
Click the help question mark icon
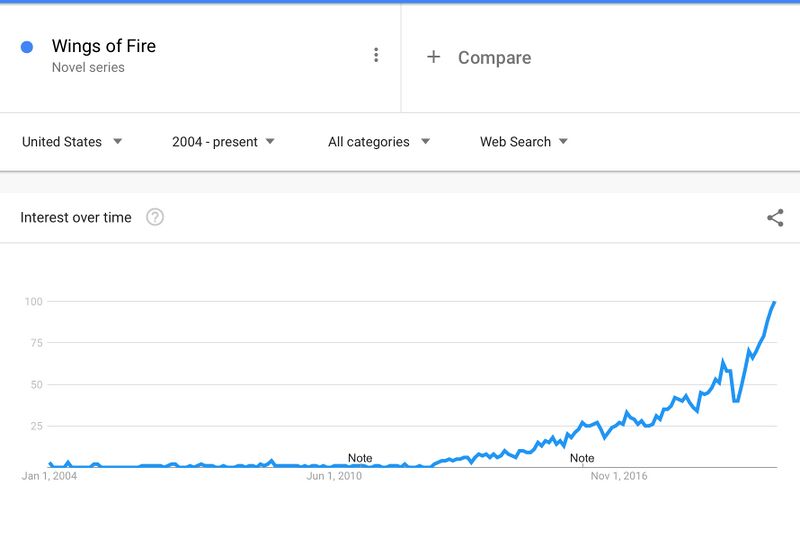pyautogui.click(x=155, y=217)
